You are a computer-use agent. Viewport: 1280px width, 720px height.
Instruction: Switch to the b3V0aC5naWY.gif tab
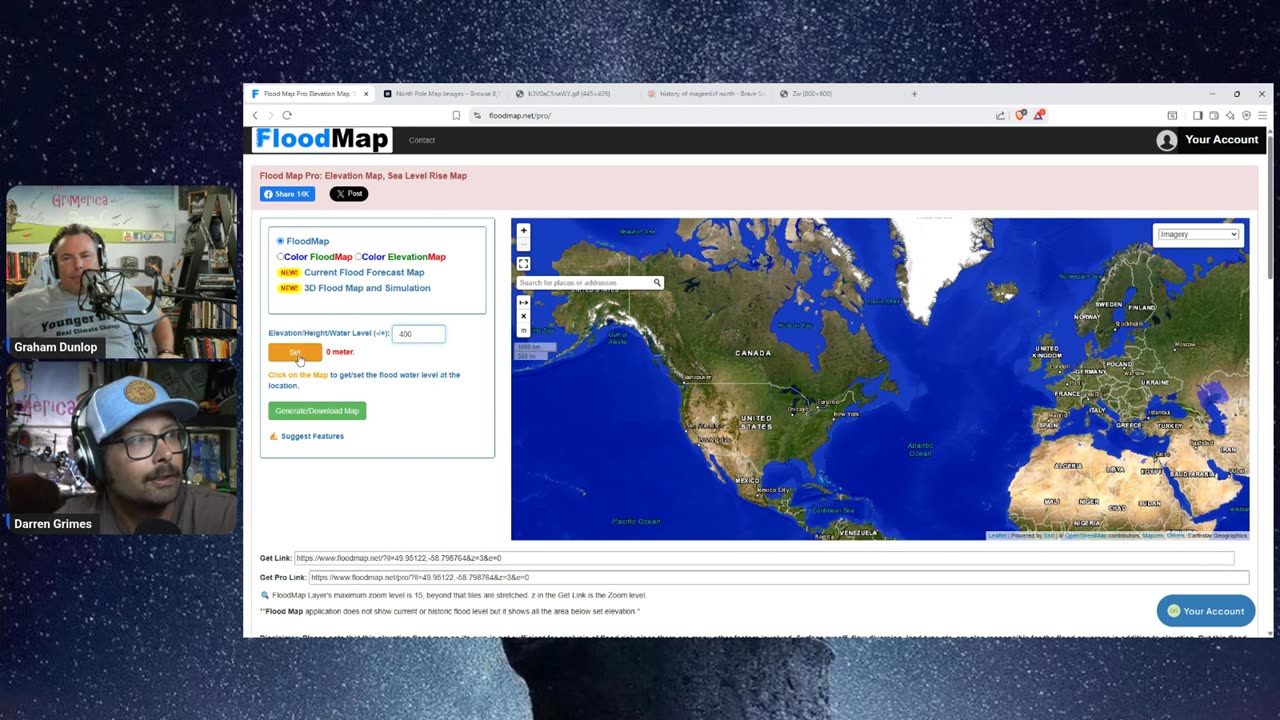click(573, 94)
